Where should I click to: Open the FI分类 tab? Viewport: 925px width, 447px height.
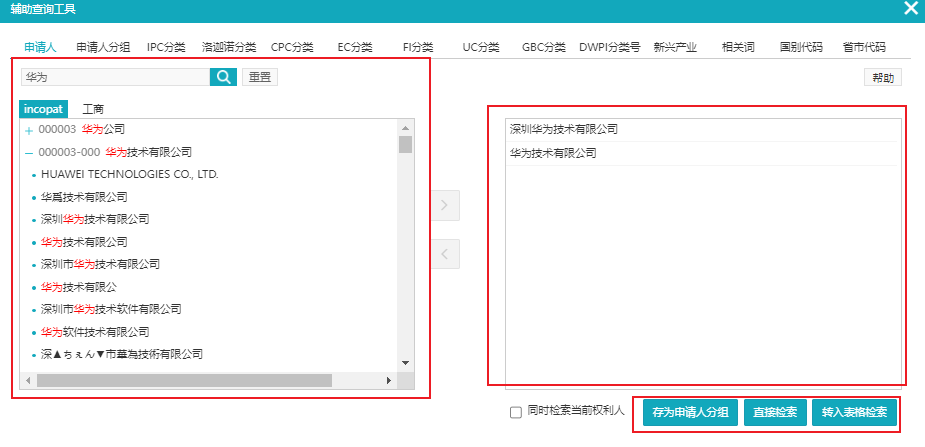pos(418,47)
